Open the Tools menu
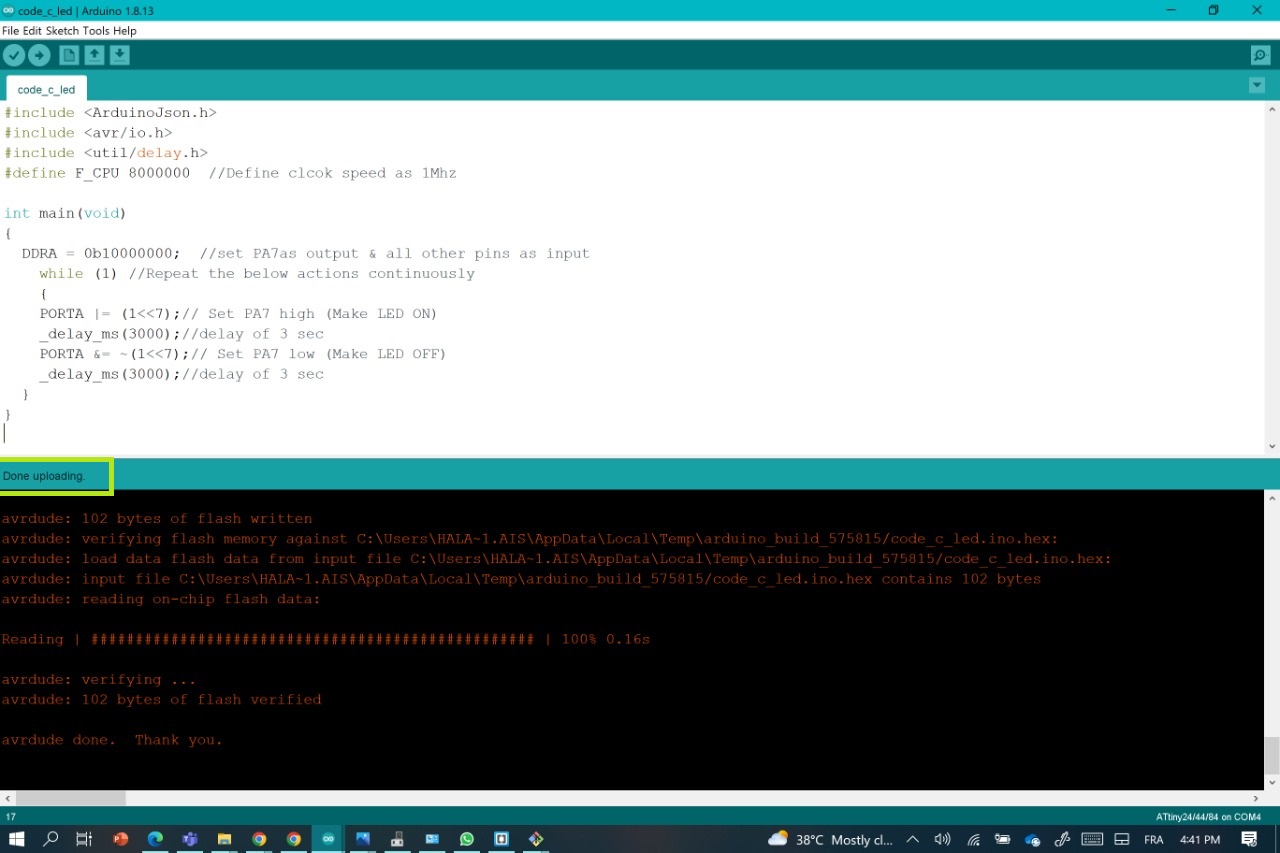This screenshot has width=1280, height=853. [x=96, y=31]
